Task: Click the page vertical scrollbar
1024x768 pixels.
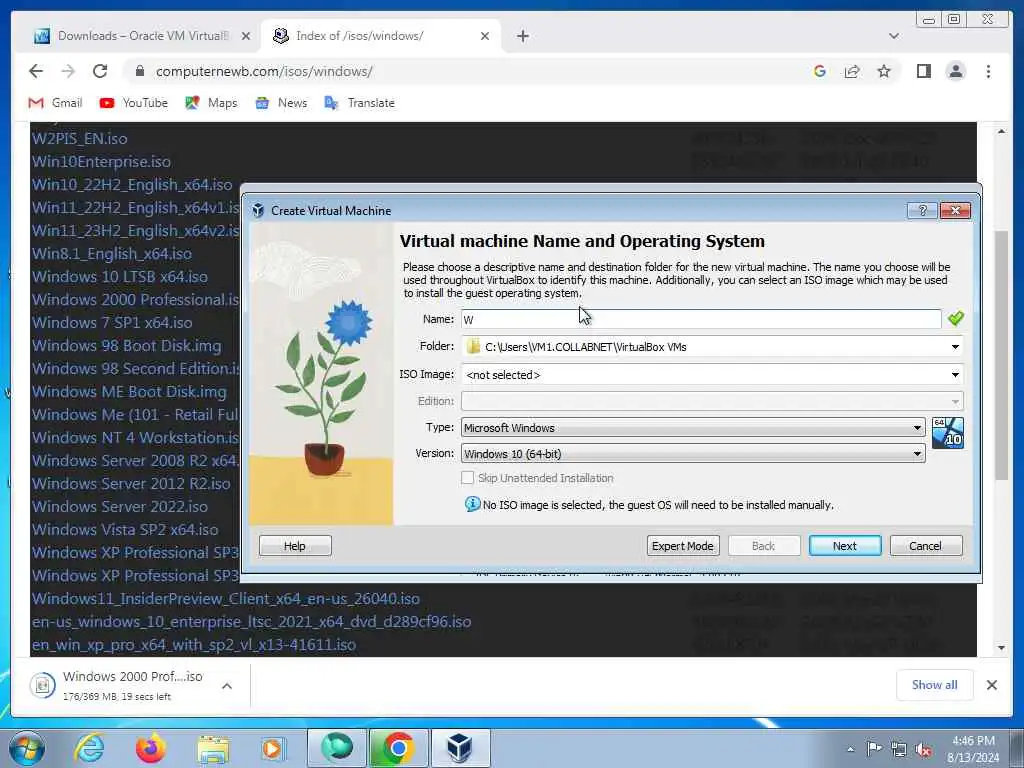Action: click(1001, 355)
